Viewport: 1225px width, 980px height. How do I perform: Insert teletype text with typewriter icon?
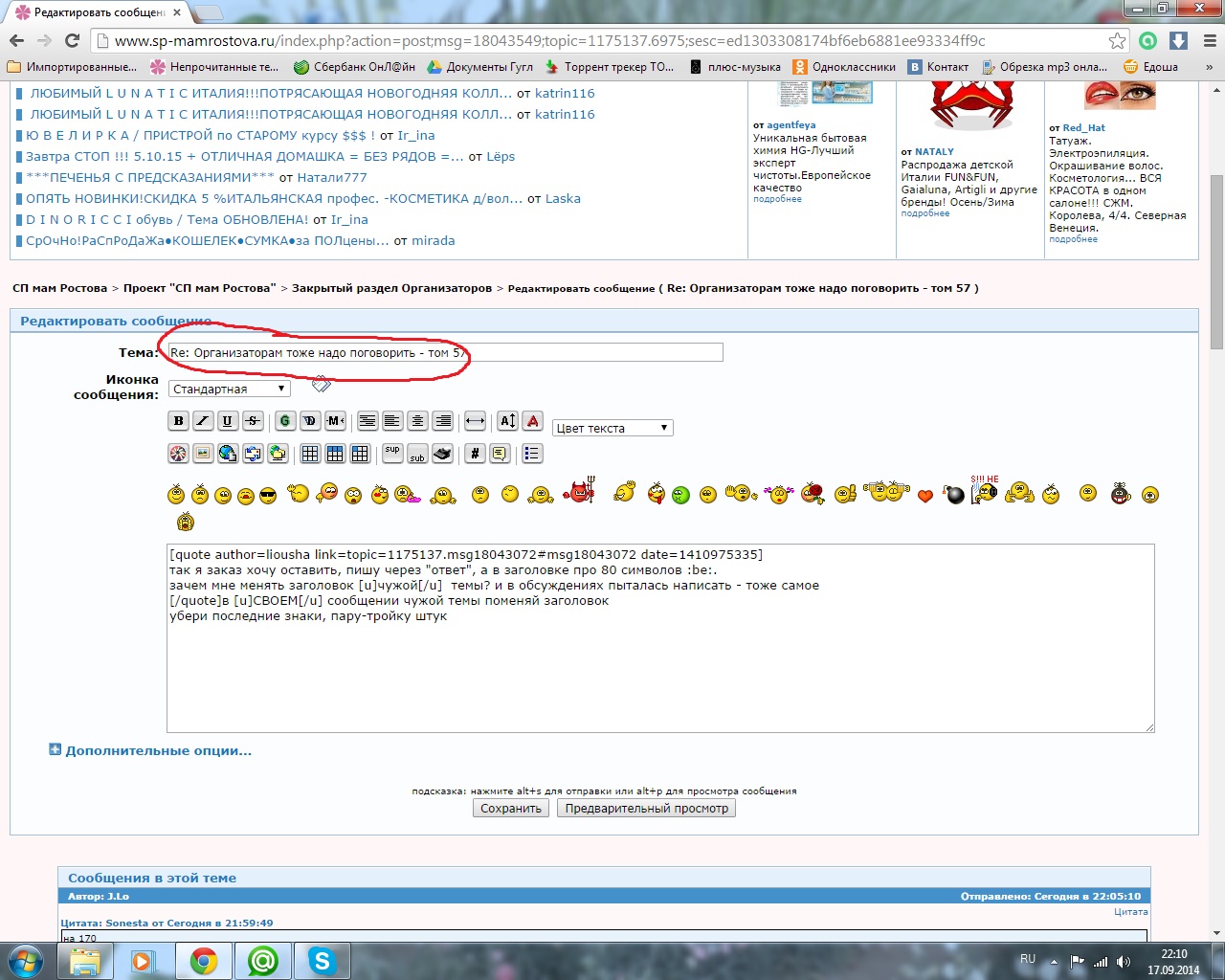pos(442,454)
